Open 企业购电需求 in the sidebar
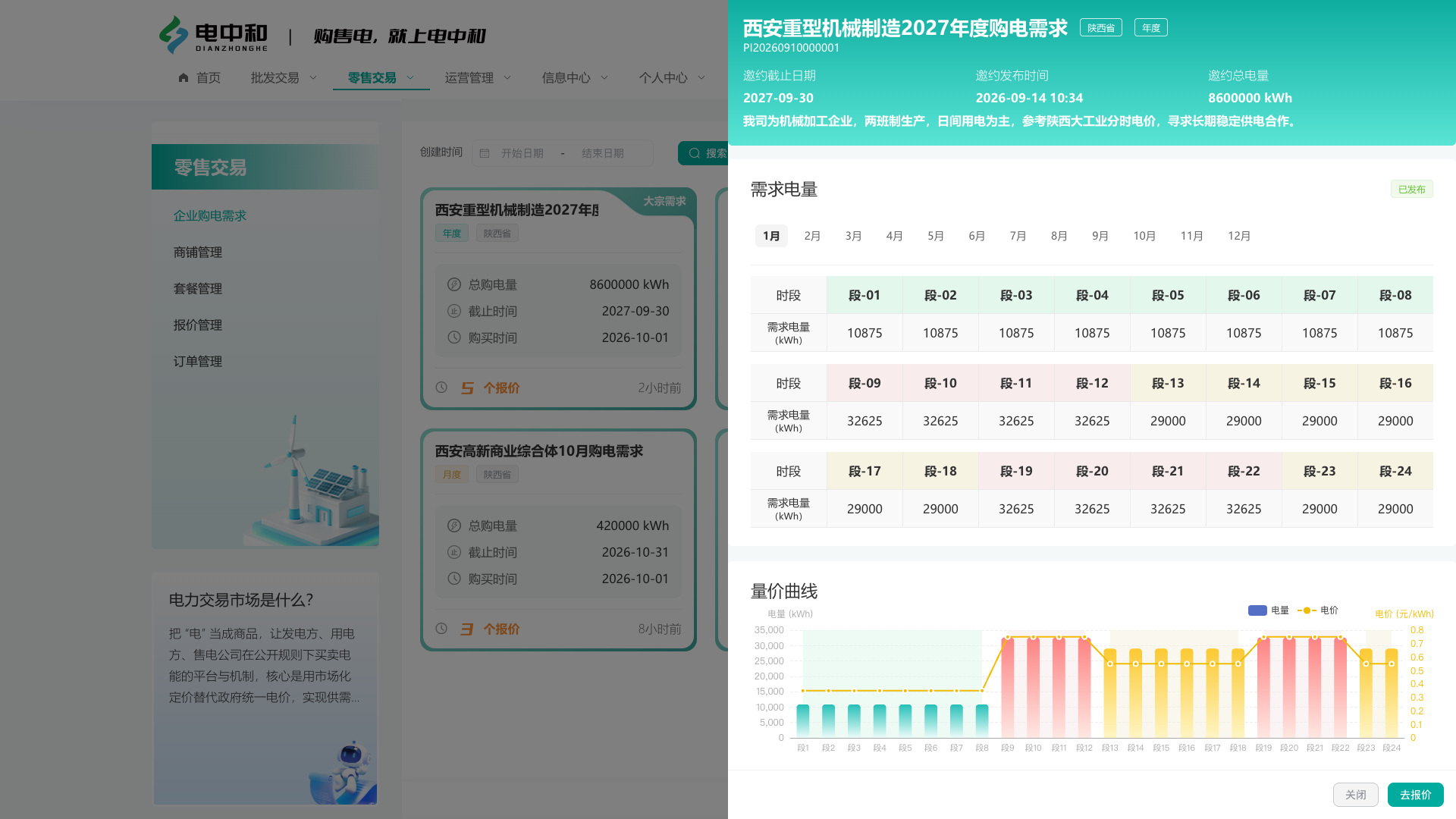Image resolution: width=1456 pixels, height=819 pixels. pyautogui.click(x=210, y=215)
